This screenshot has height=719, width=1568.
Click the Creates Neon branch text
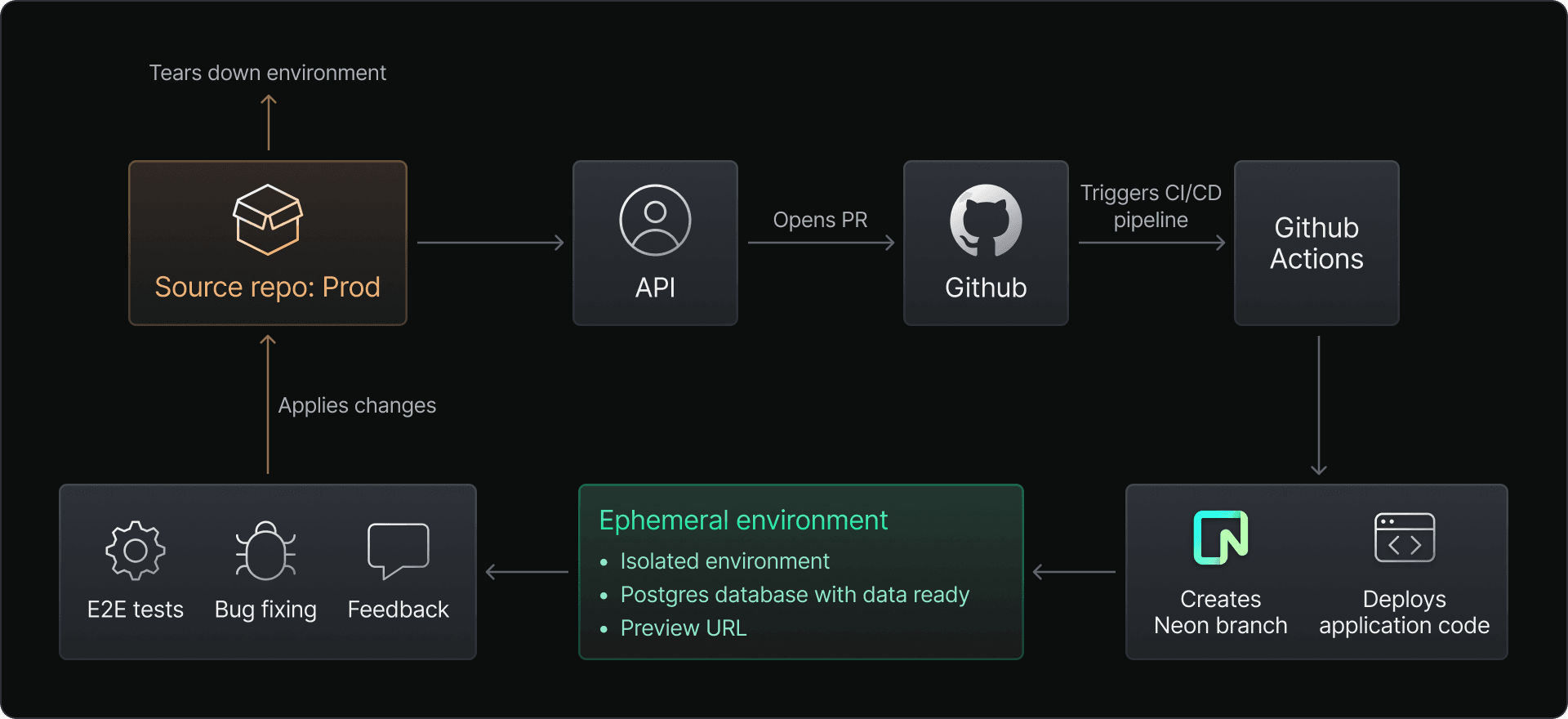point(1220,612)
